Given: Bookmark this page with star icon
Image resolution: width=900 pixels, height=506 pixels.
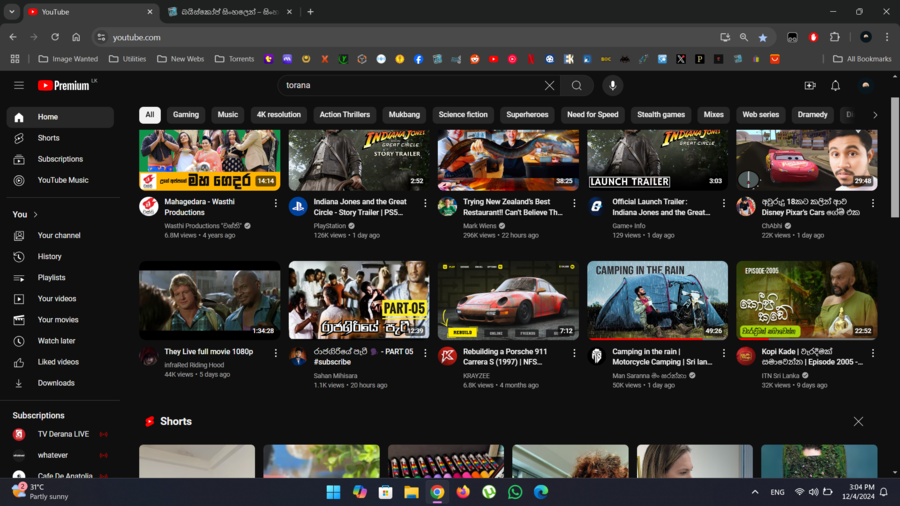Looking at the screenshot, I should pyautogui.click(x=763, y=37).
